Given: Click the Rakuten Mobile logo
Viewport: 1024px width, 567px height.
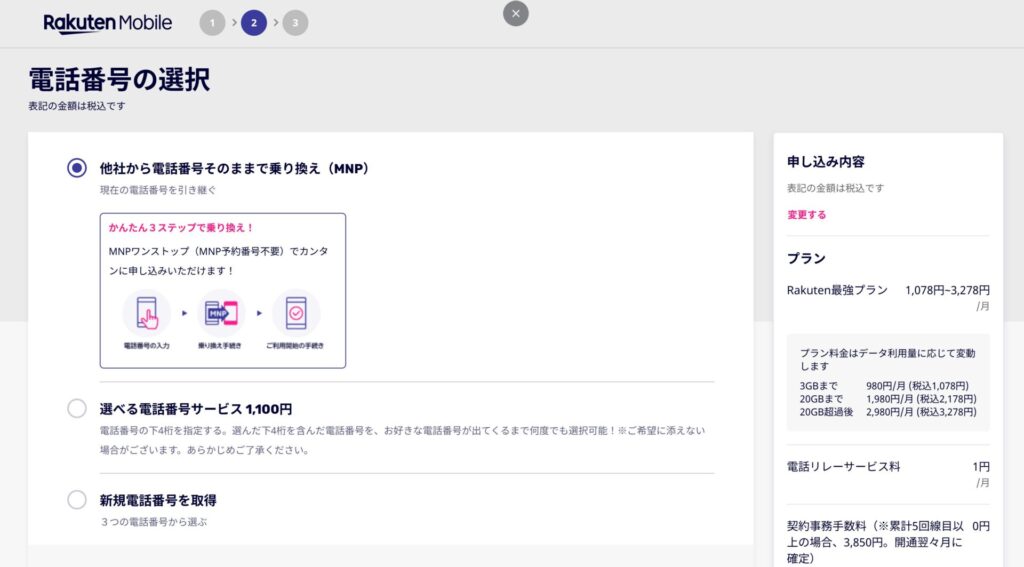Looking at the screenshot, I should [x=107, y=23].
